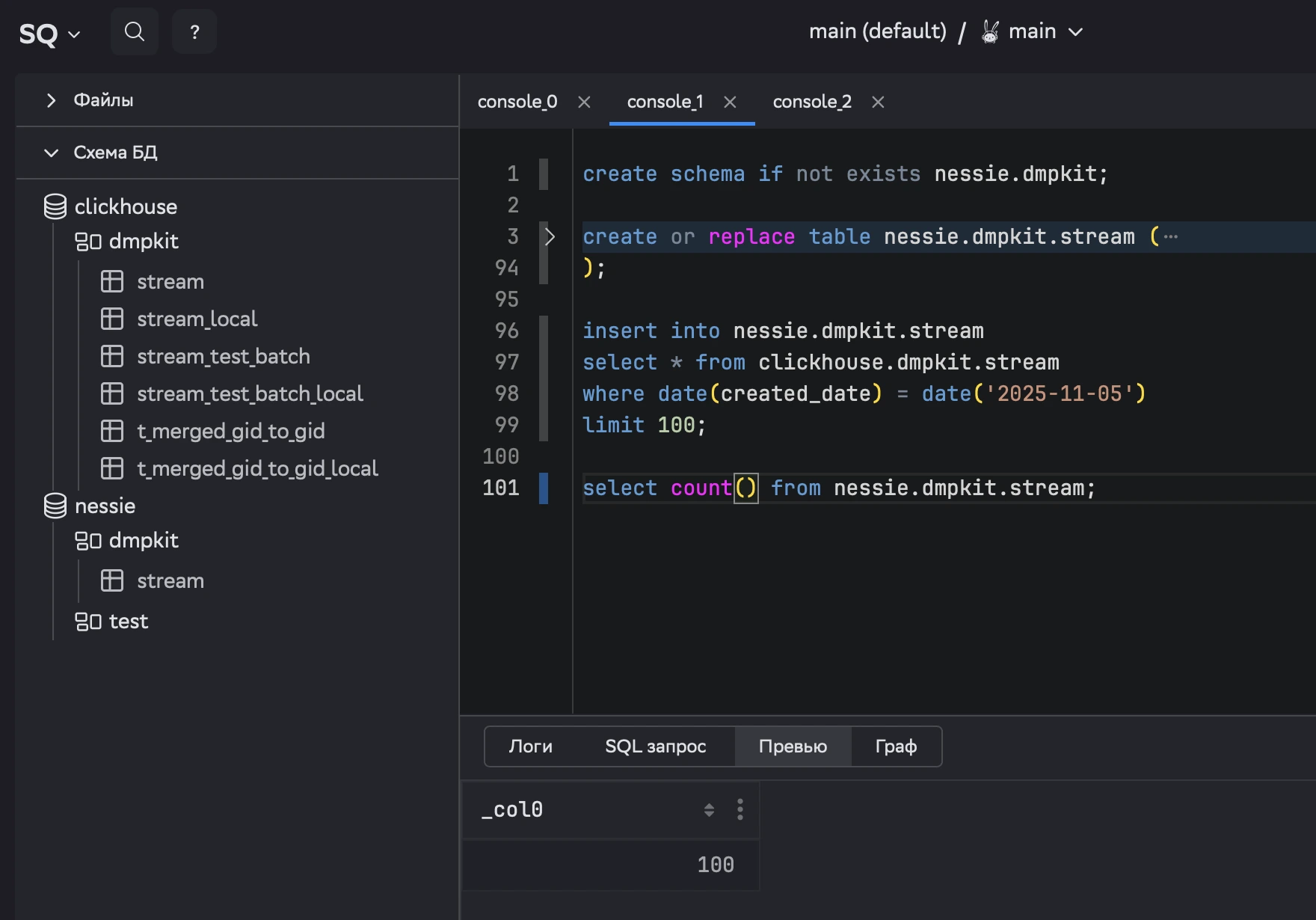Click the nessie database icon
This screenshot has height=920, width=1316.
[x=55, y=506]
